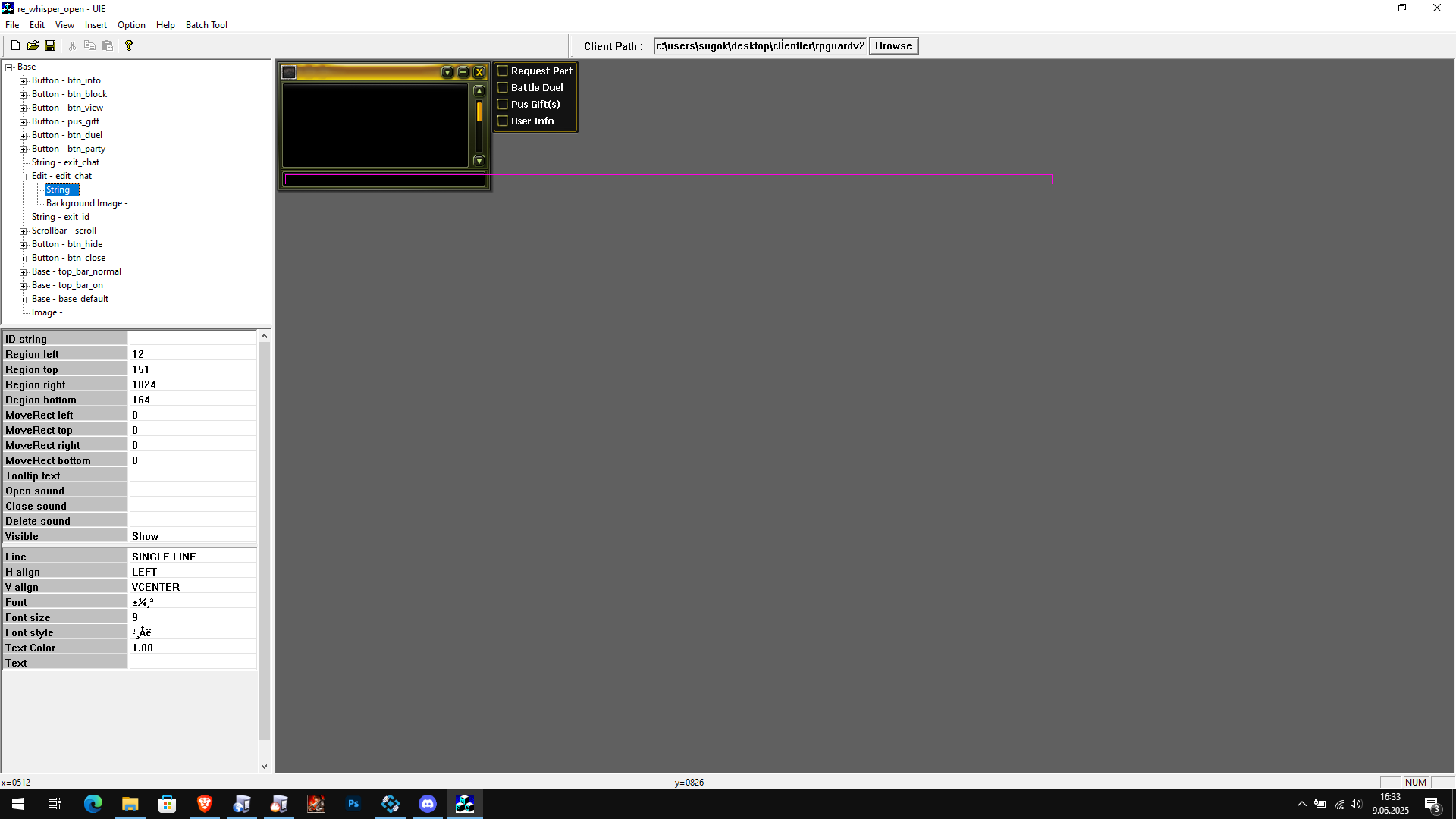The image size is (1456, 819).
Task: Open the Batch Tool menu
Action: pos(206,25)
